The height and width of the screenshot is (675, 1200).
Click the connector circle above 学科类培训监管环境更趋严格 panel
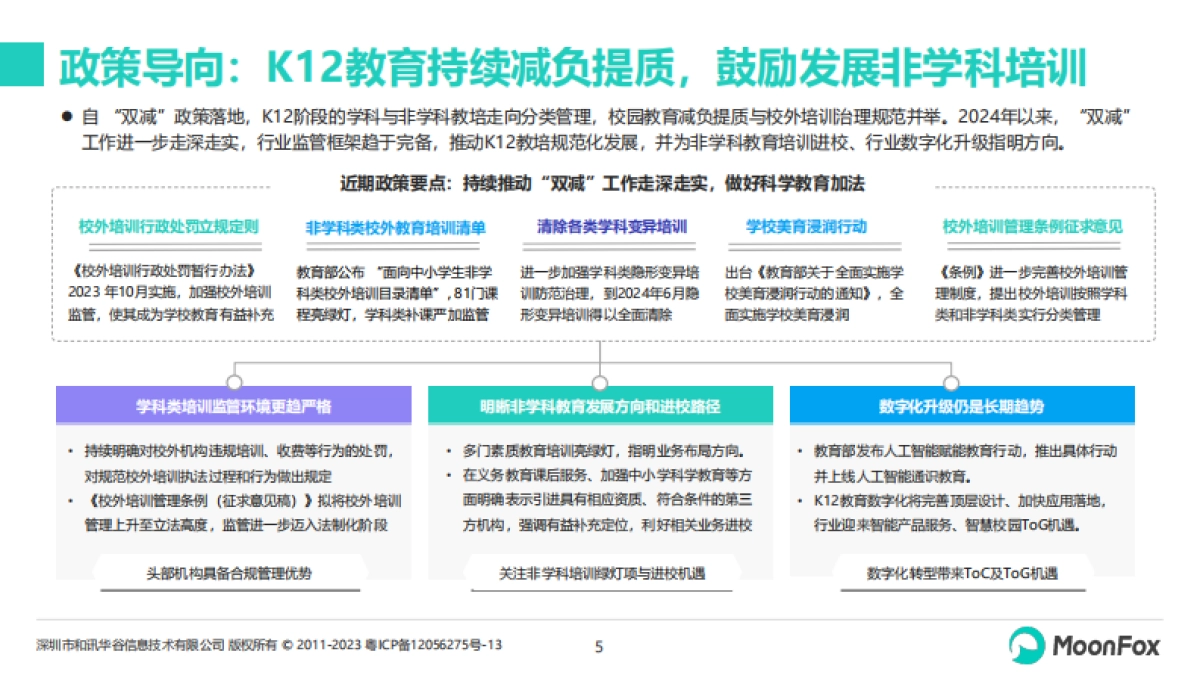pyautogui.click(x=236, y=380)
